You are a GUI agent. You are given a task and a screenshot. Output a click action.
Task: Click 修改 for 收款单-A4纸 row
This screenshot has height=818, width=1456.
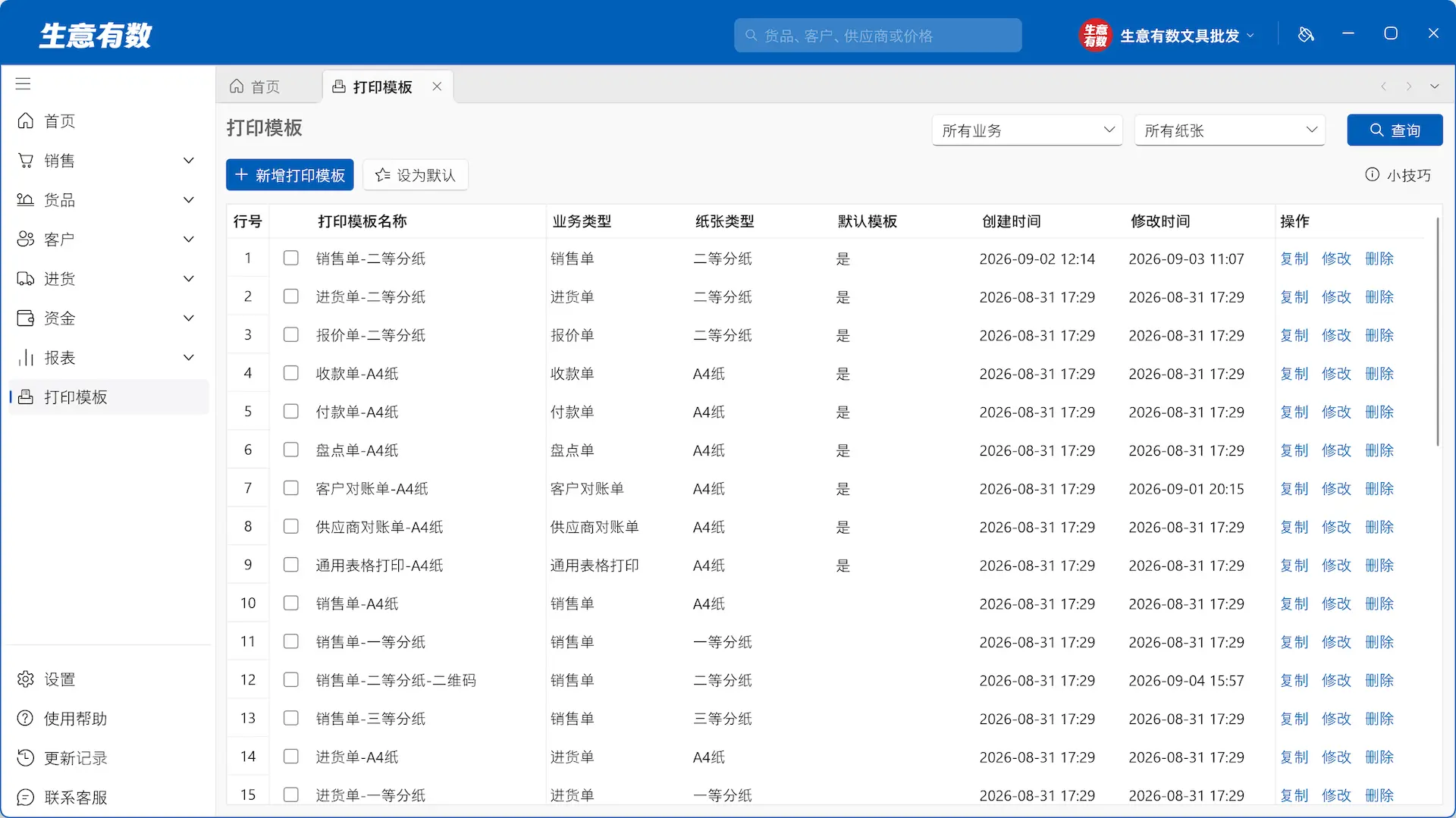[x=1336, y=374]
